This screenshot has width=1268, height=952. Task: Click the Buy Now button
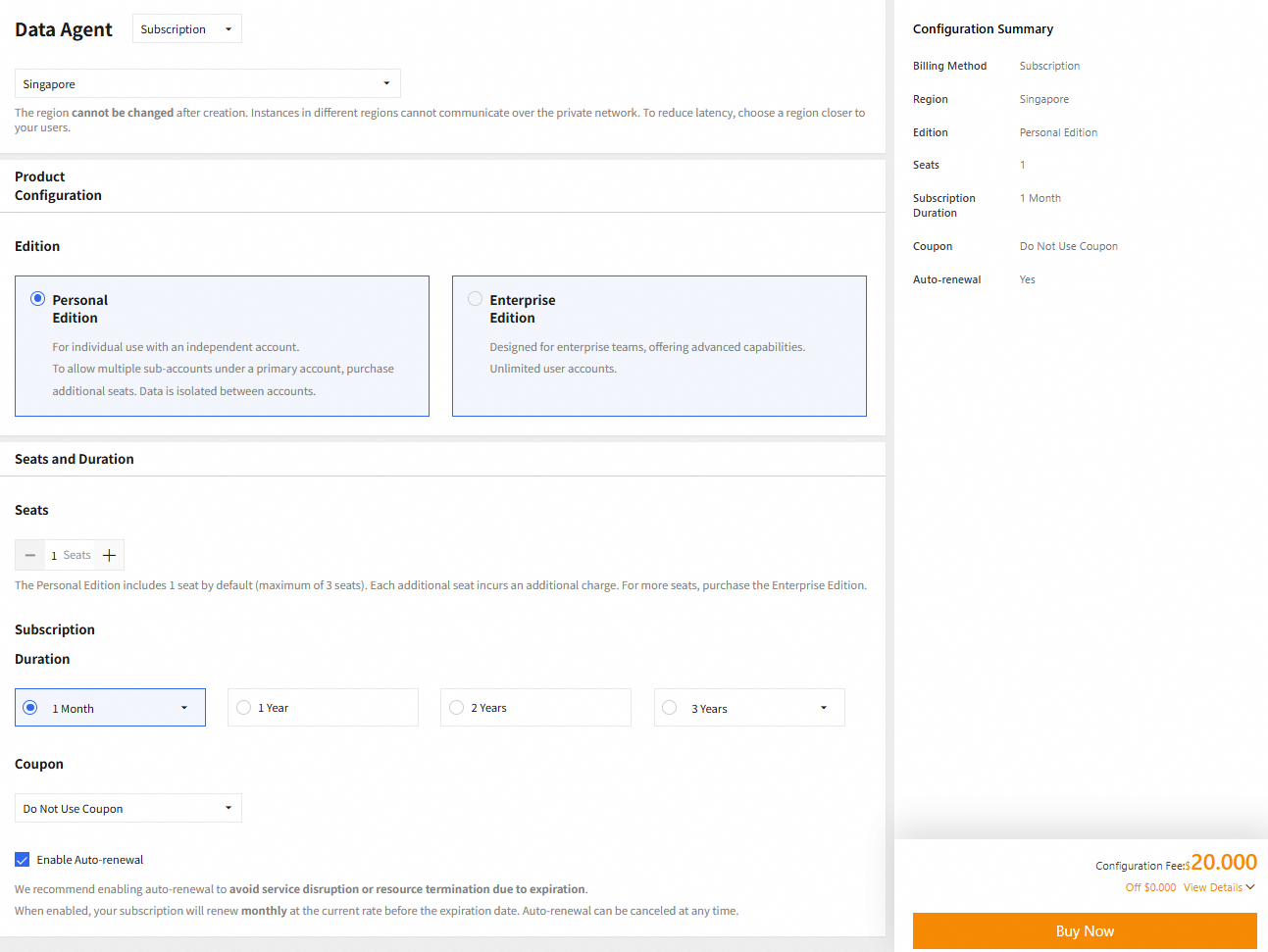pyautogui.click(x=1085, y=931)
